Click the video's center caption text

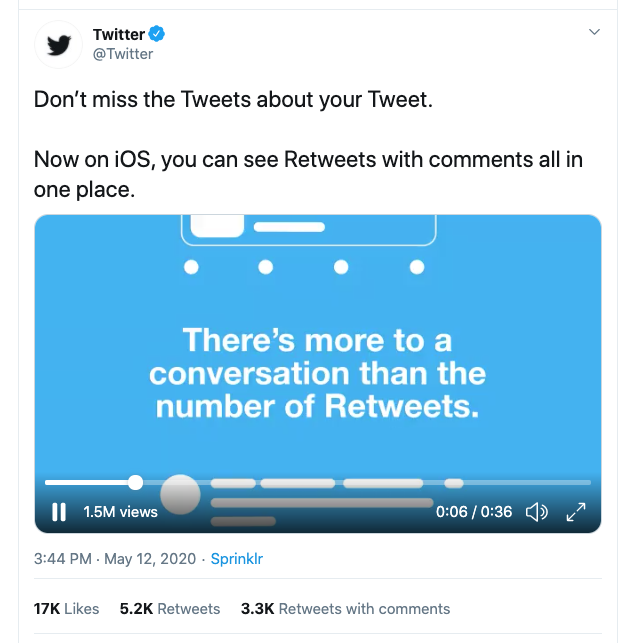[x=317, y=374]
